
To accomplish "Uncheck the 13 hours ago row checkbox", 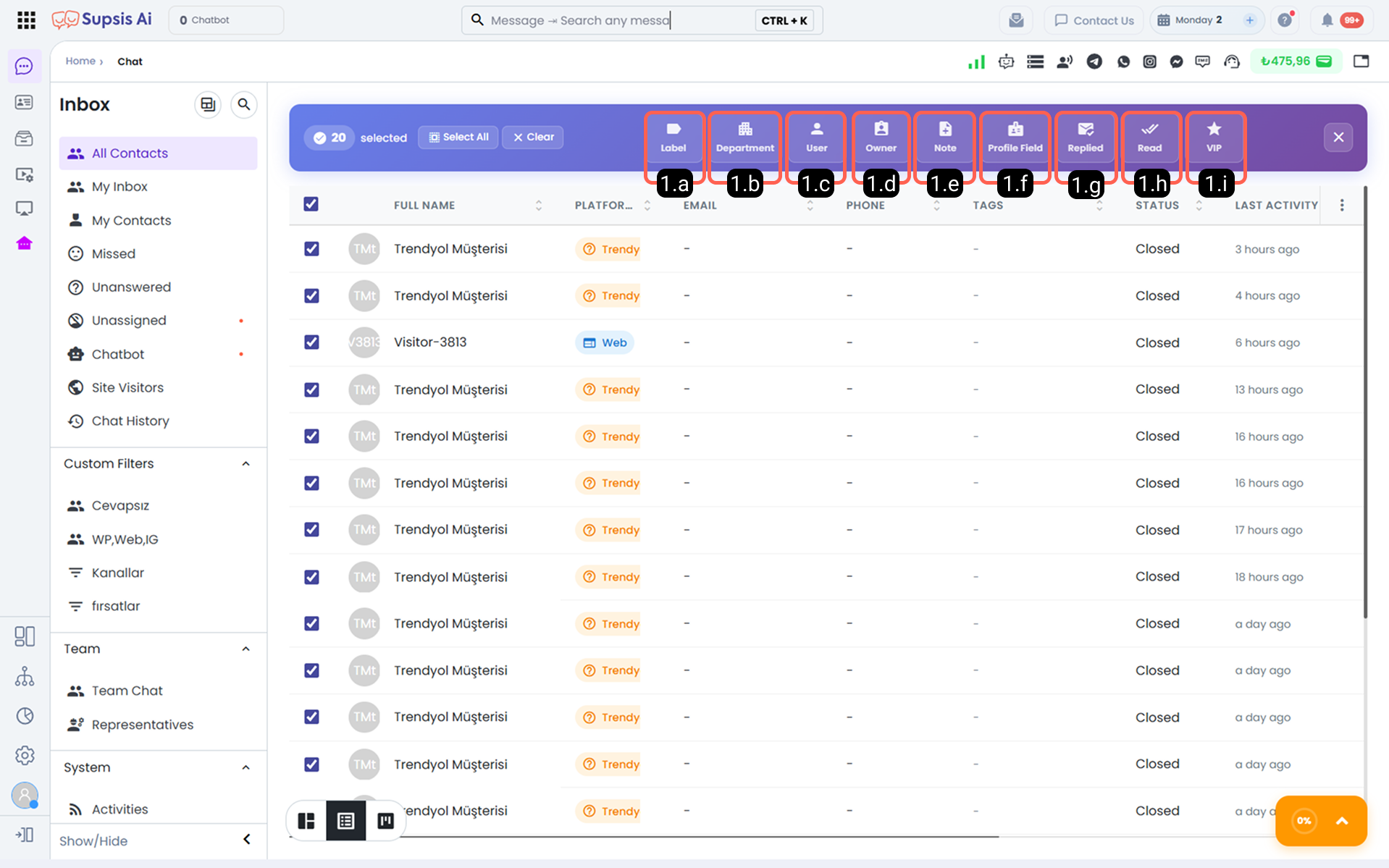I will 311,389.
